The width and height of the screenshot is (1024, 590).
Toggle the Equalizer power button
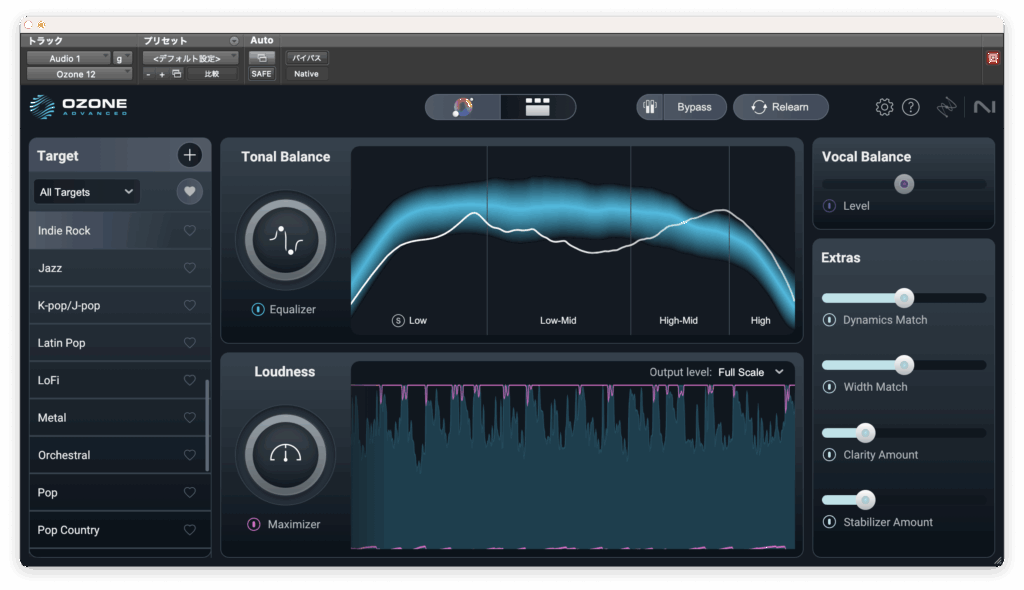[258, 310]
